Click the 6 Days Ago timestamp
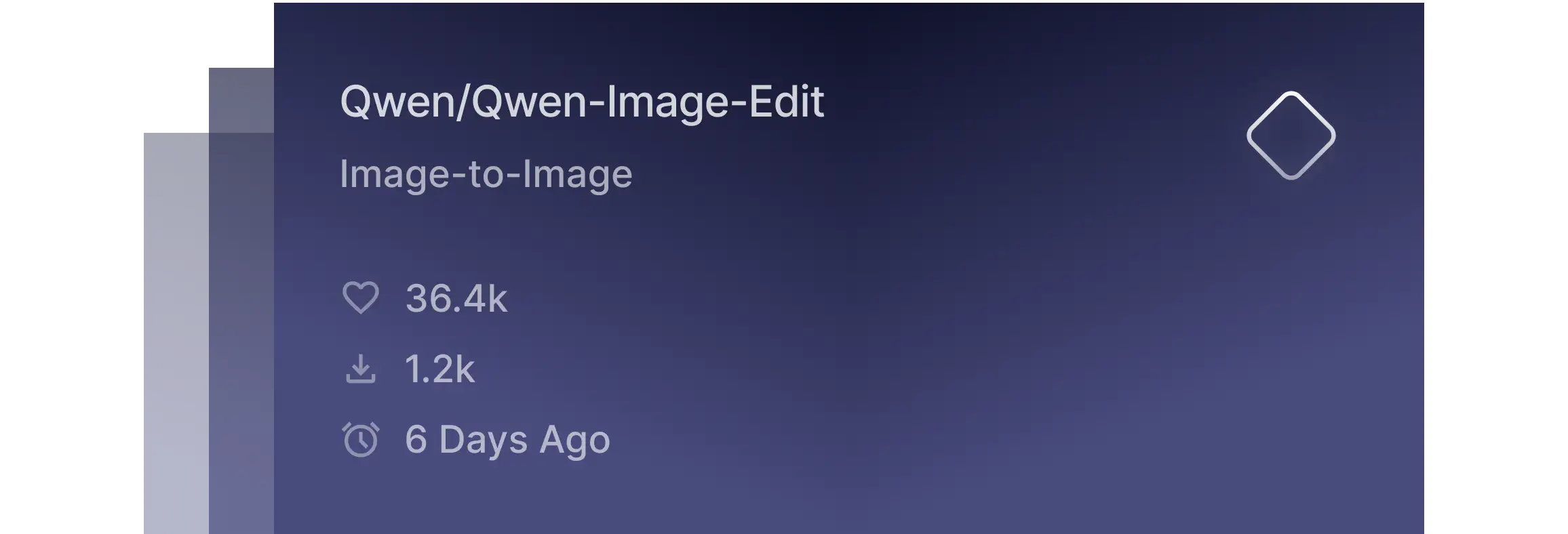This screenshot has width=1568, height=534. (507, 440)
